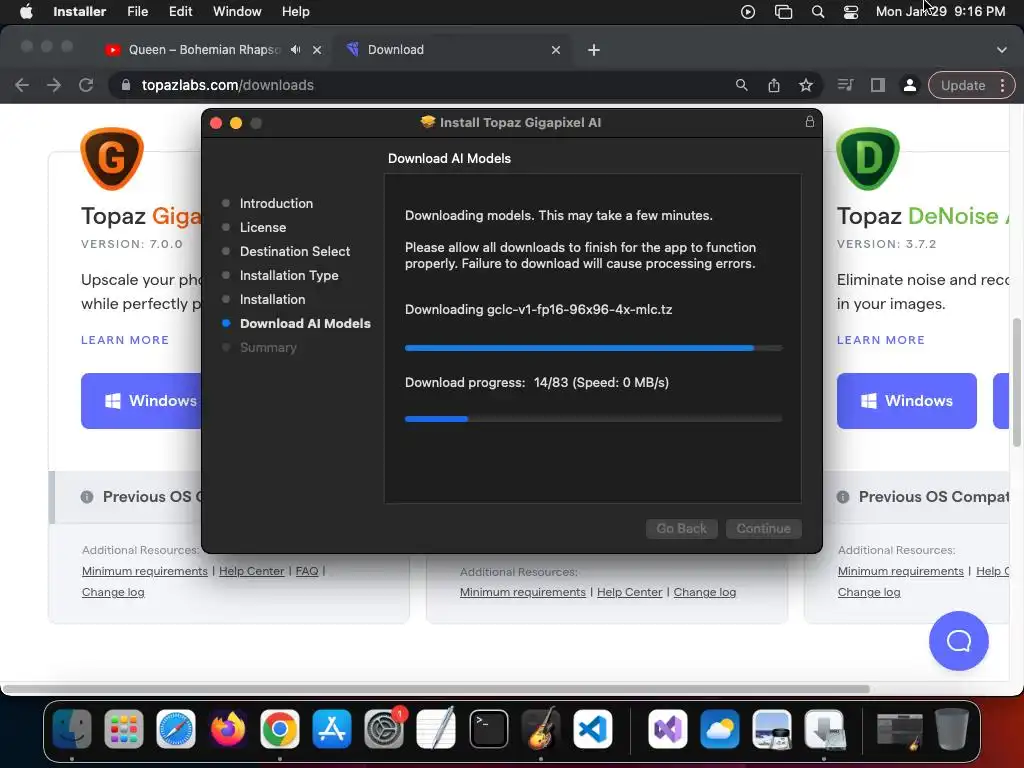Click the Chrome reload page icon
This screenshot has width=1024, height=768.
click(86, 85)
